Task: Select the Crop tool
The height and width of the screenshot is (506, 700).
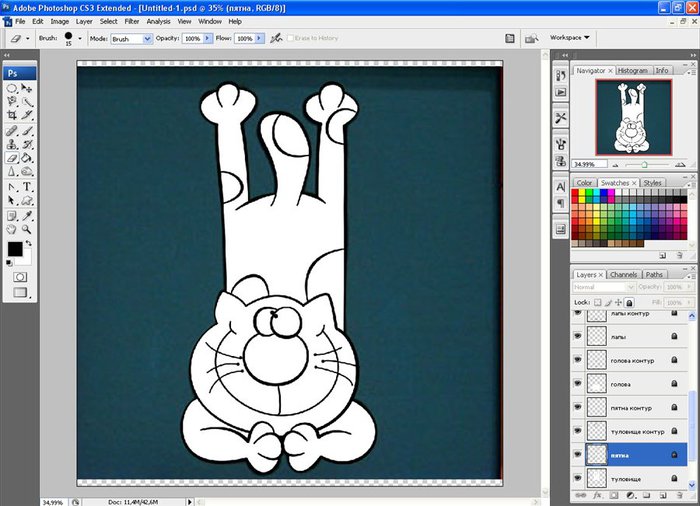Action: pyautogui.click(x=12, y=115)
